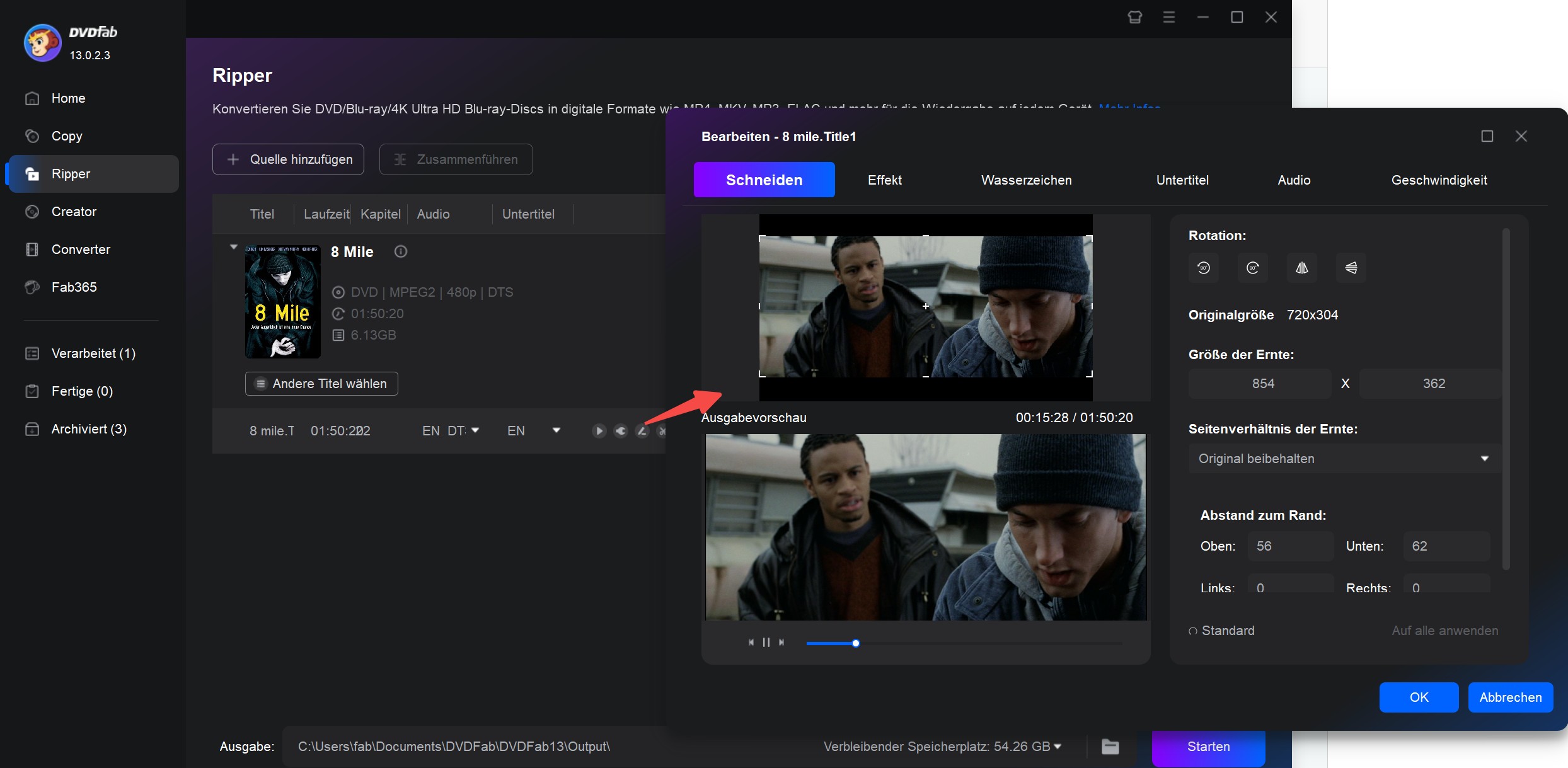Click the top-left crop handle
The image size is (1568, 768).
pyautogui.click(x=762, y=238)
